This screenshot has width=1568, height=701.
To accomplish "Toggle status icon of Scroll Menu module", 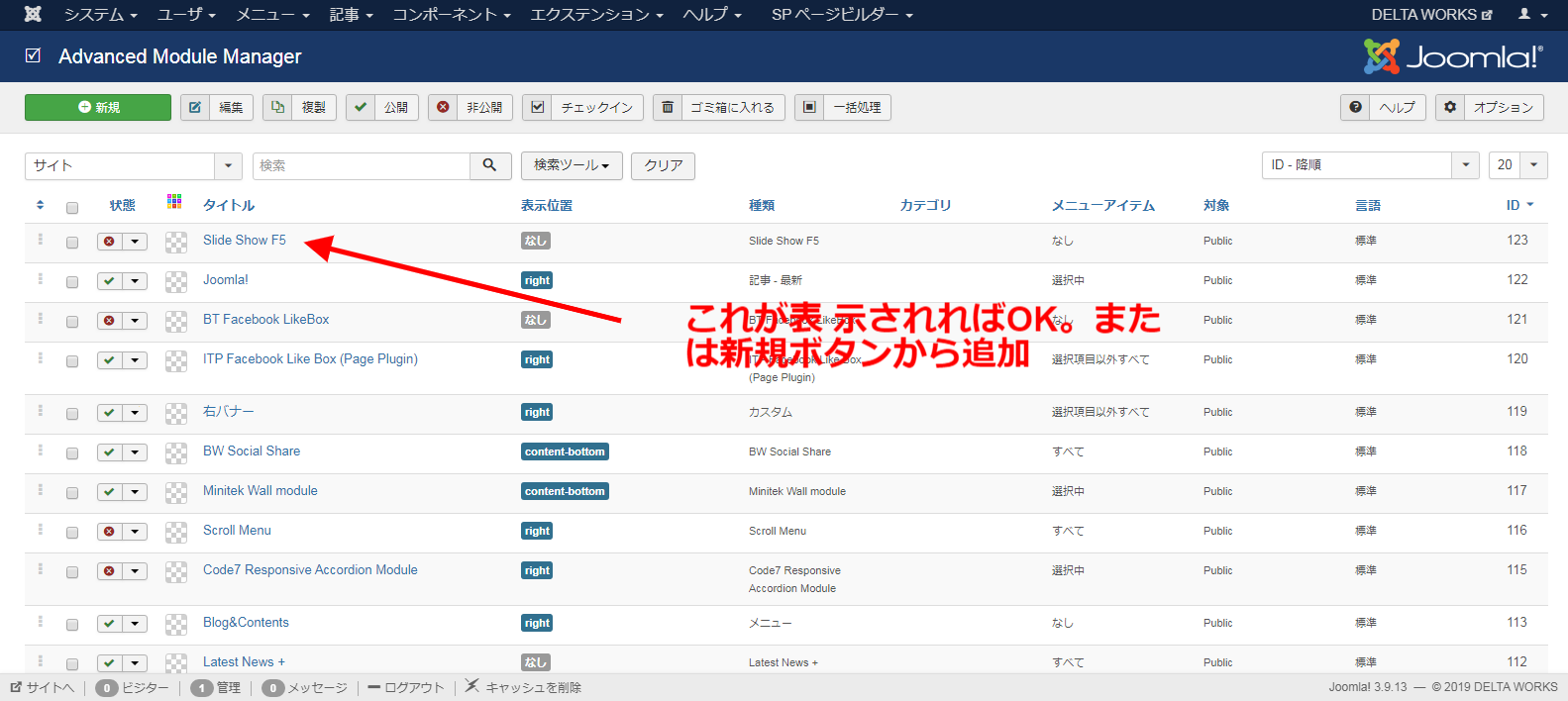I will (x=109, y=532).
